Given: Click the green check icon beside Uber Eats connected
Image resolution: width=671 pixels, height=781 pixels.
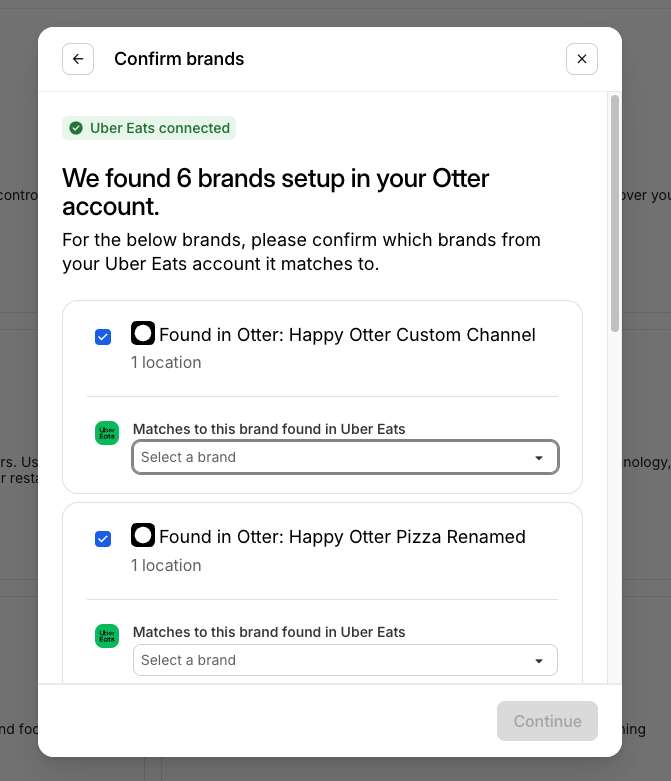Looking at the screenshot, I should (x=76, y=128).
